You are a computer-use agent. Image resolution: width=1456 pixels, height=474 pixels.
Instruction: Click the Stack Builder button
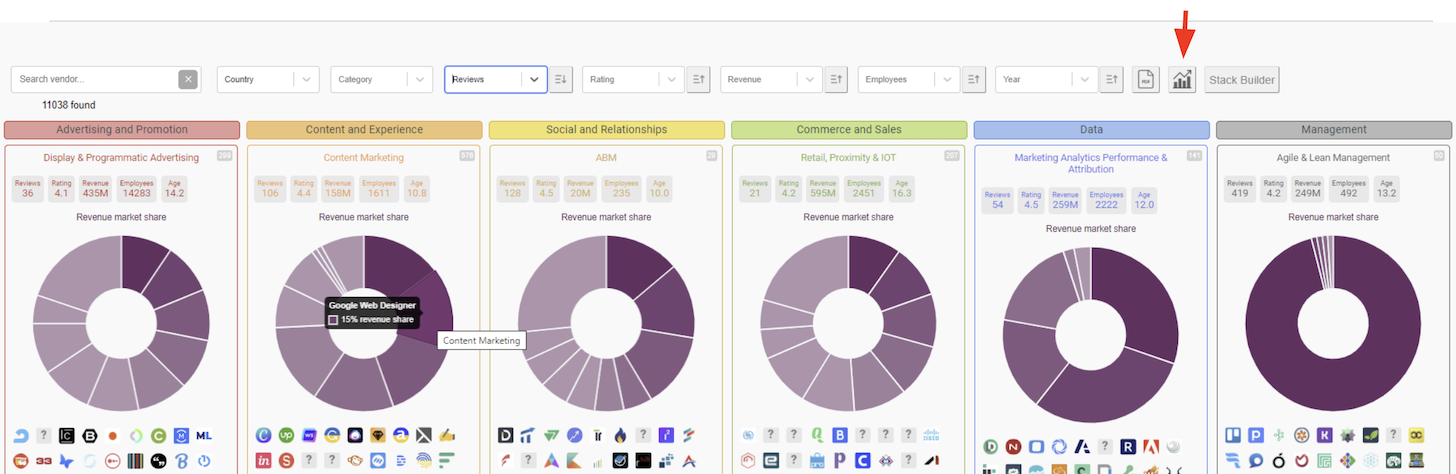coord(1241,80)
